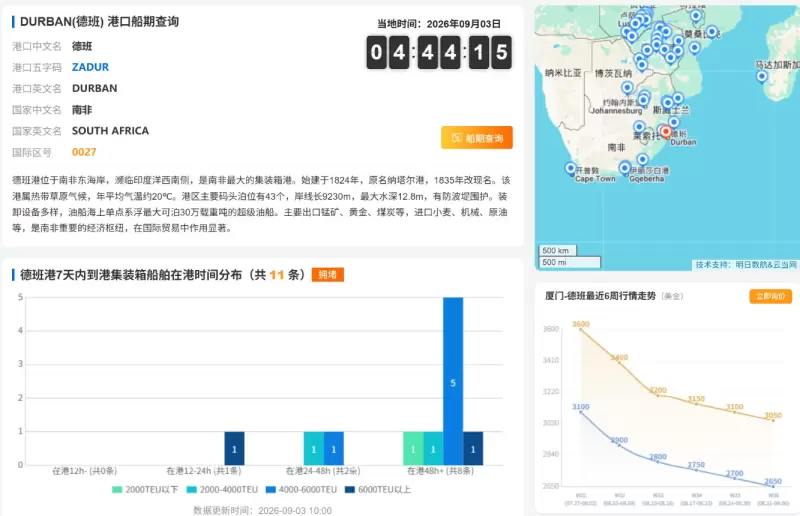Click the 2650 point on blue trend line

[x=773, y=484]
